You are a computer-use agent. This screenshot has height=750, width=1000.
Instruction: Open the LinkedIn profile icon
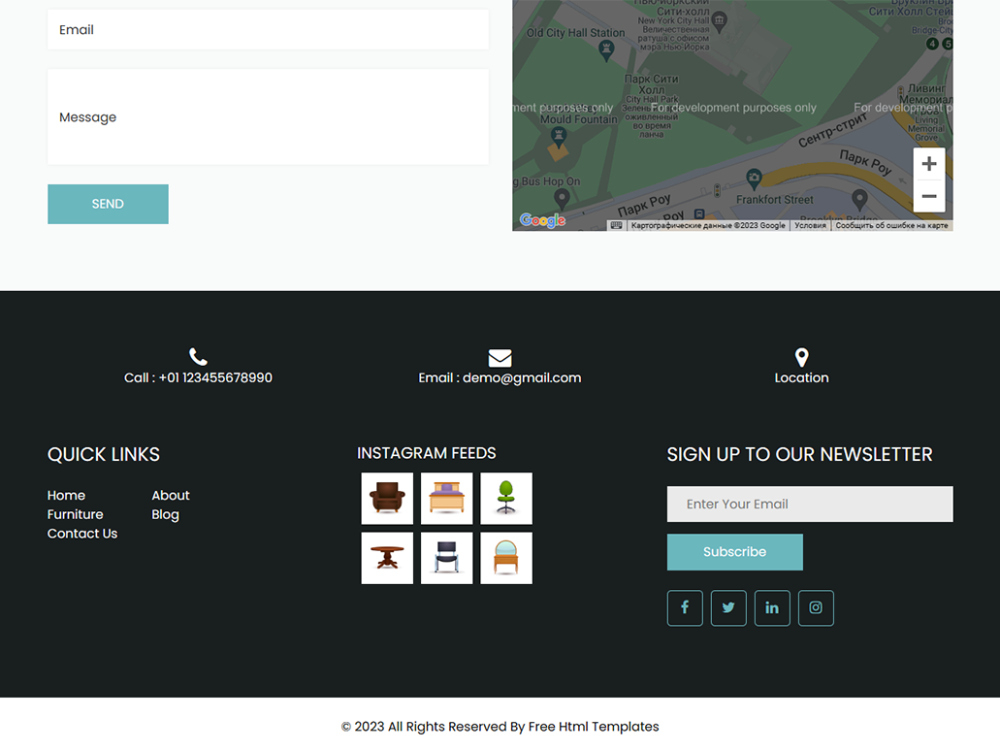(772, 608)
